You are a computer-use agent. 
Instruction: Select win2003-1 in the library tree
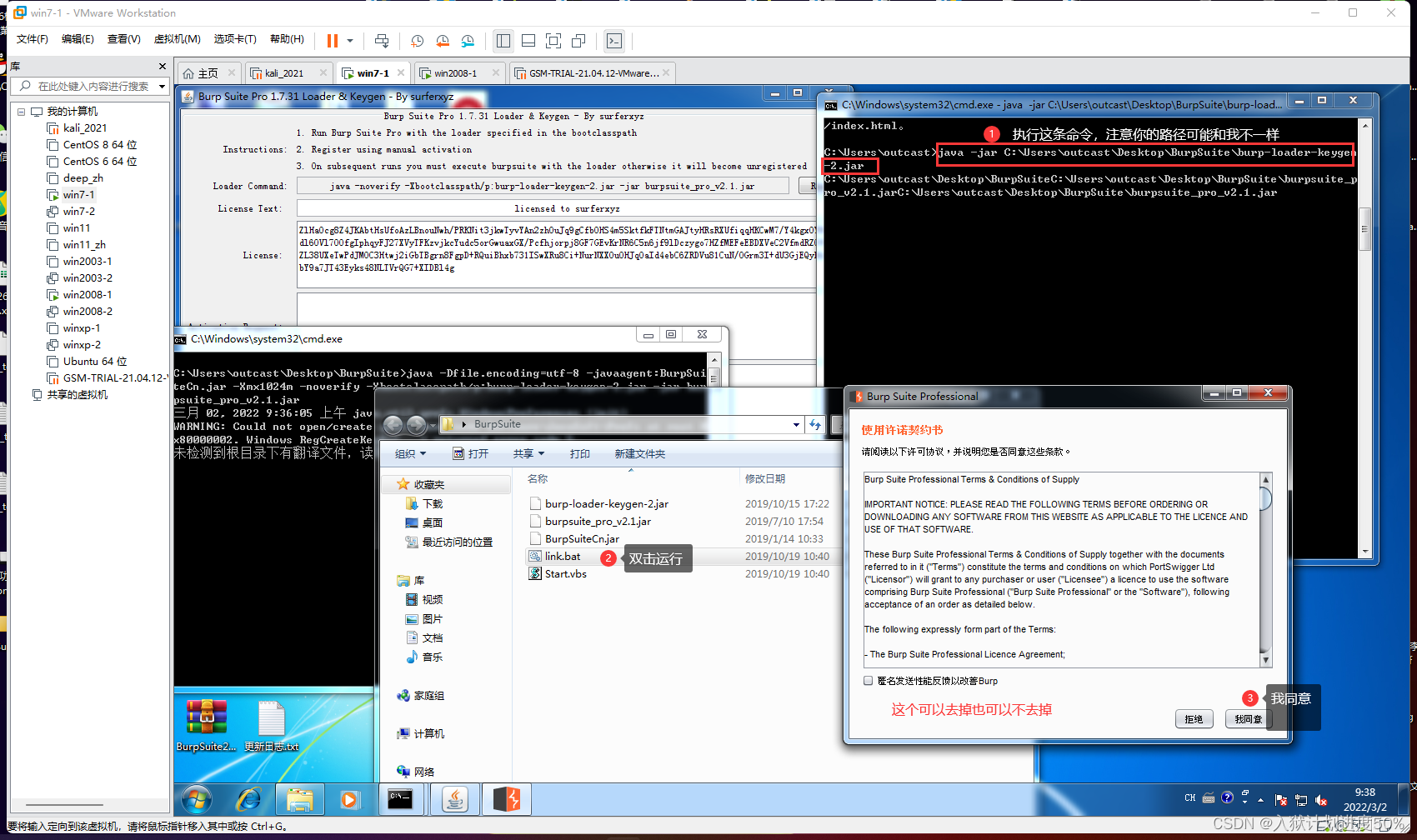pyautogui.click(x=87, y=261)
